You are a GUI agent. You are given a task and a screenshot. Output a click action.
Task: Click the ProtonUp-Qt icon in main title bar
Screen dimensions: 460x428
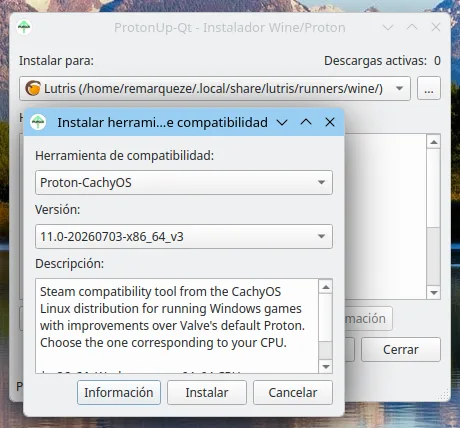[x=24, y=27]
